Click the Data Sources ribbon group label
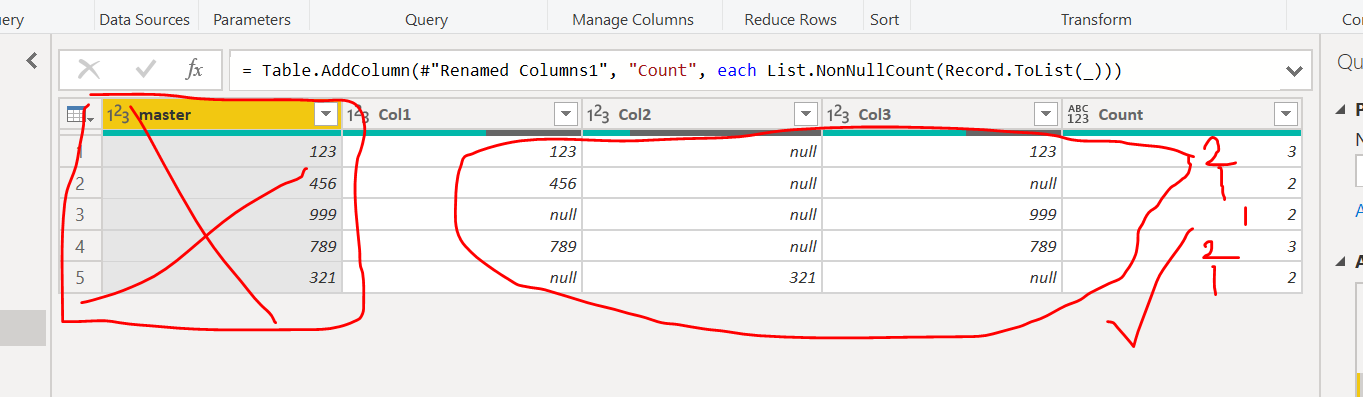This screenshot has width=1363, height=397. [145, 19]
